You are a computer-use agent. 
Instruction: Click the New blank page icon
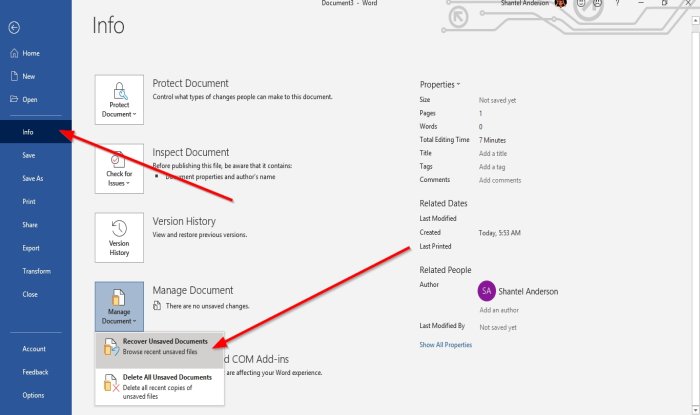click(x=14, y=76)
